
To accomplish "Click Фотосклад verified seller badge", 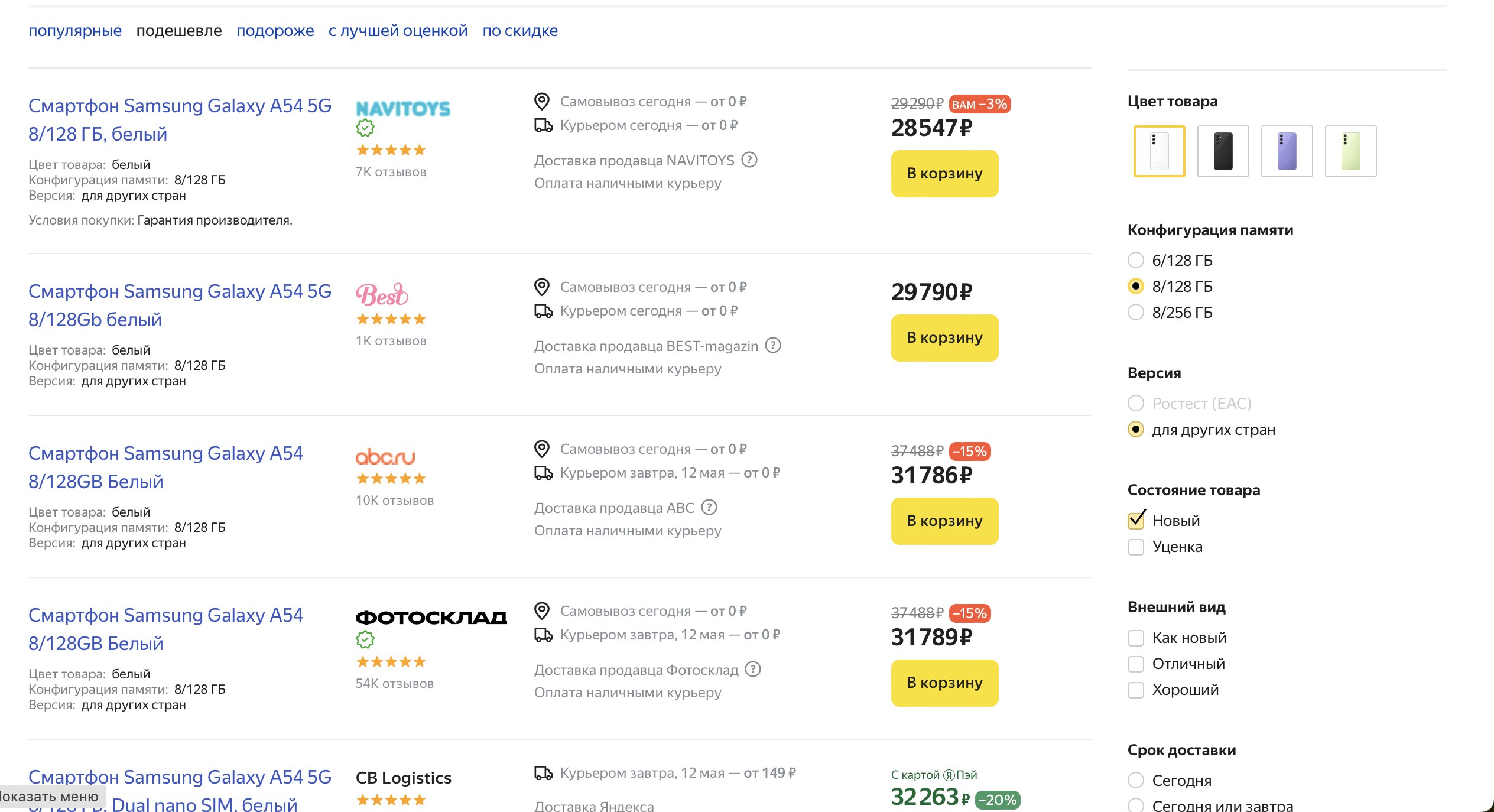I will [x=365, y=639].
